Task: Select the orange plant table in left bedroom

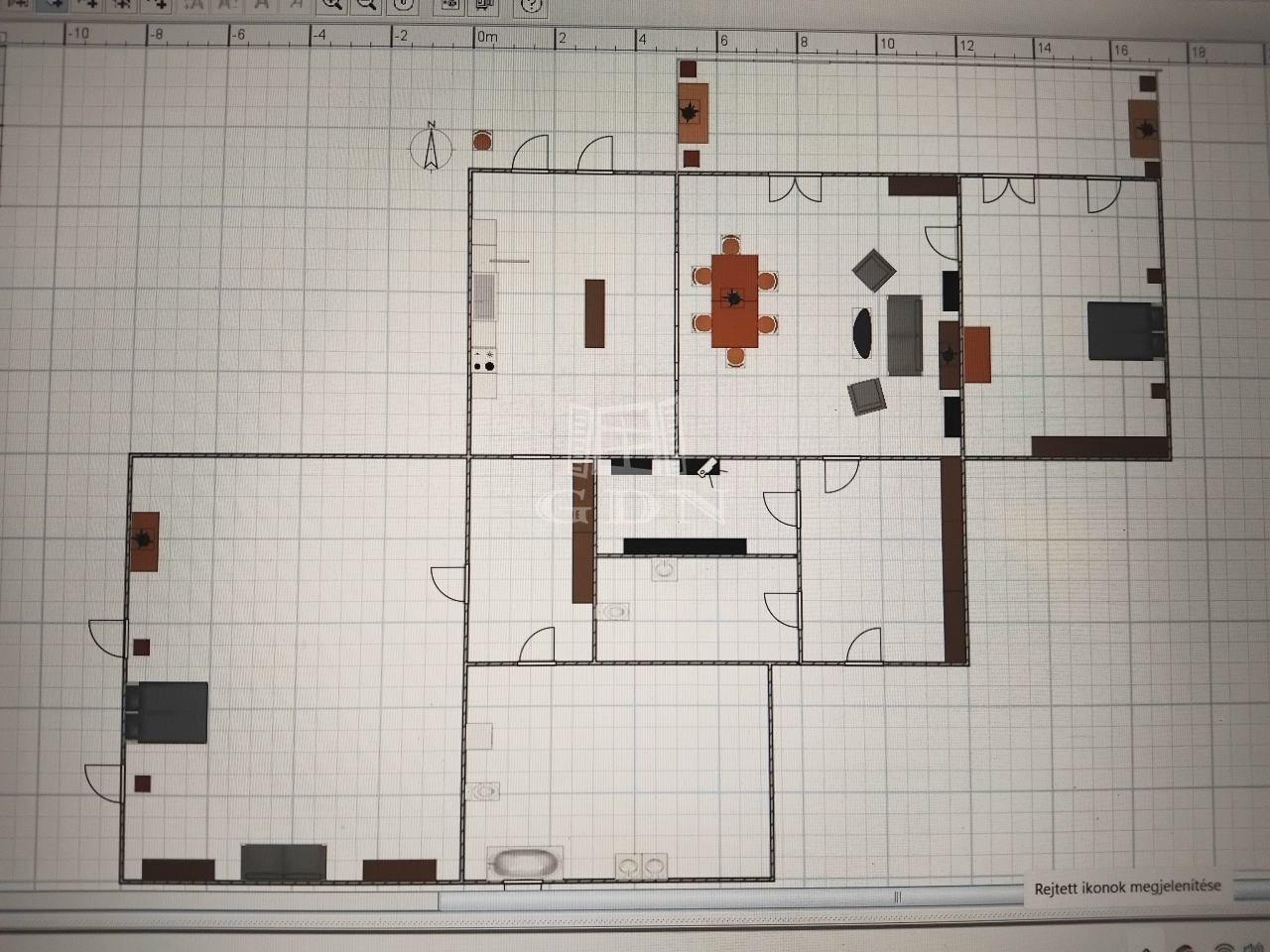Action: 144,541
